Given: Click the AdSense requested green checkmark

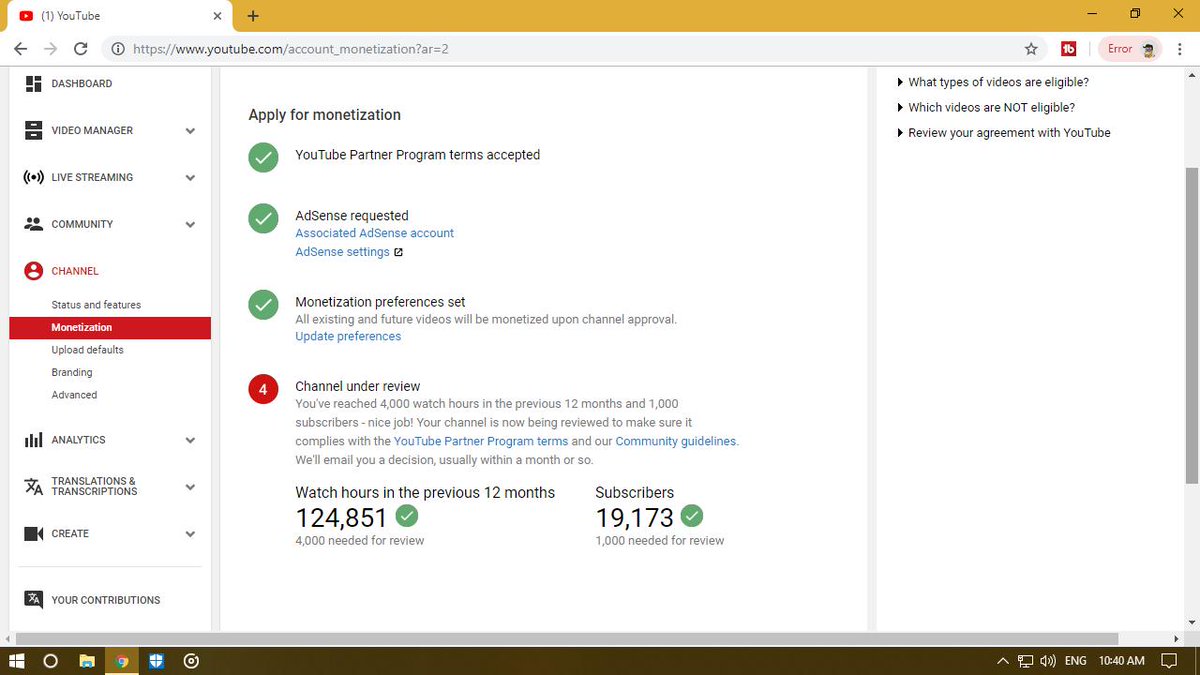Looking at the screenshot, I should click(x=263, y=218).
